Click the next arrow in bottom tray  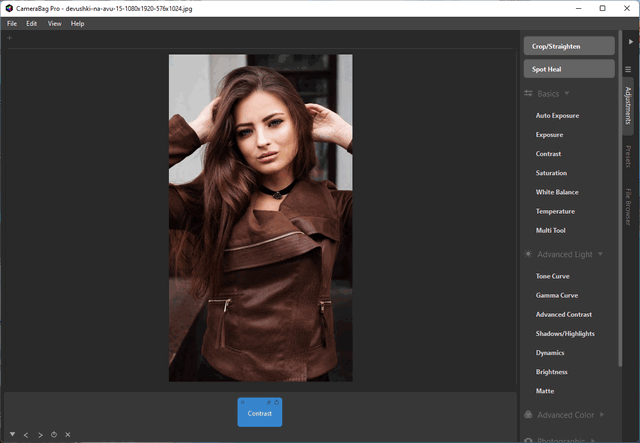(x=40, y=435)
